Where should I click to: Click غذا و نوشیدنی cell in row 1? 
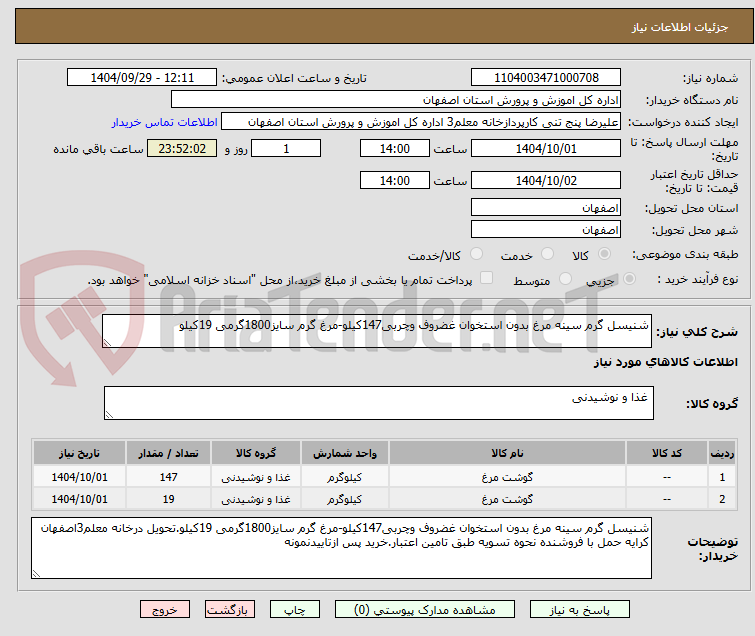pyautogui.click(x=256, y=477)
